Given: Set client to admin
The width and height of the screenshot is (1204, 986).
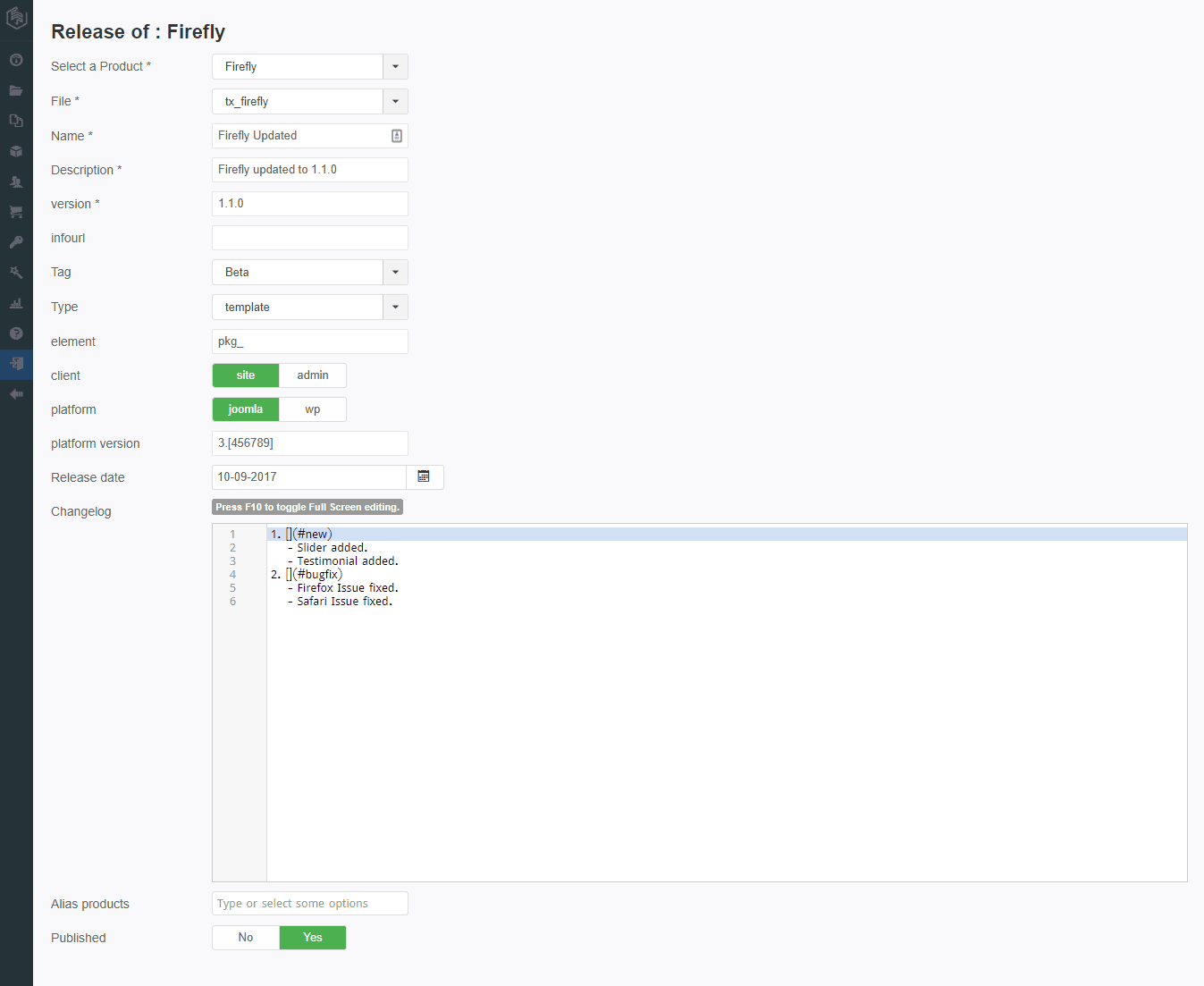Looking at the screenshot, I should pyautogui.click(x=313, y=375).
